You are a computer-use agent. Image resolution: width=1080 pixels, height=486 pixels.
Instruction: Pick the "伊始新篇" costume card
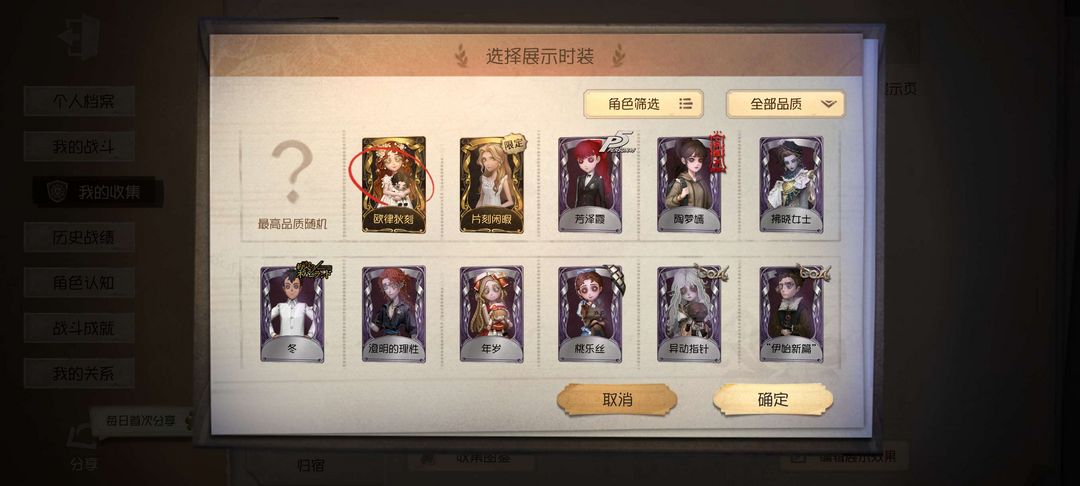(x=791, y=314)
